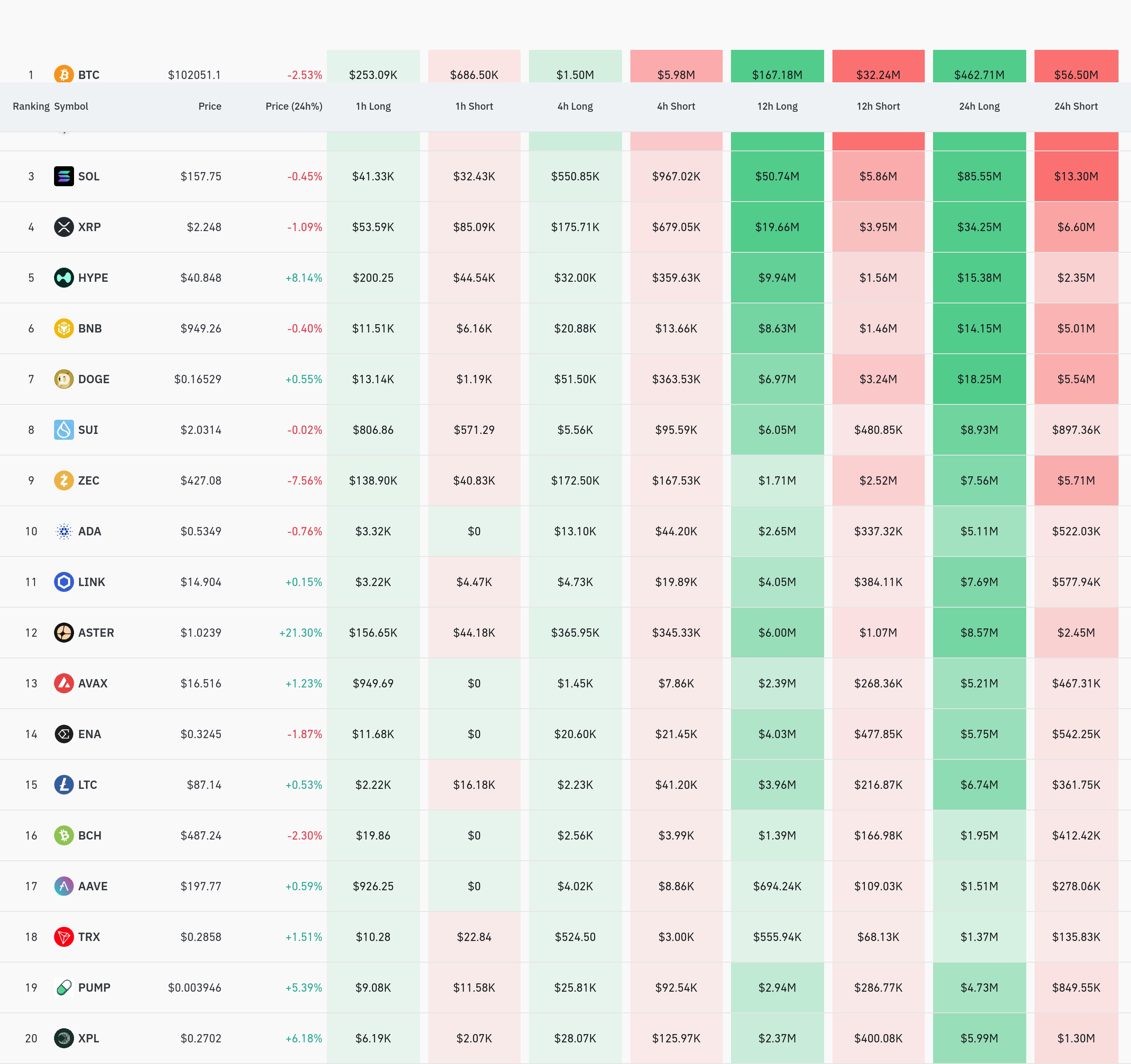Click the ADA coin logo

click(64, 531)
